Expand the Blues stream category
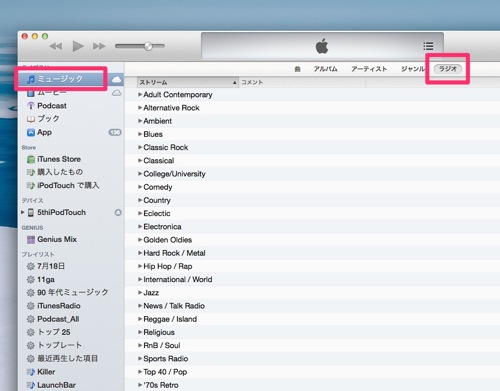 click(x=140, y=134)
